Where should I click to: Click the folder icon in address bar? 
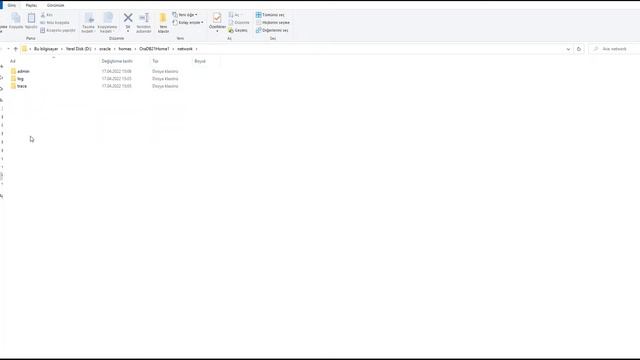pos(24,49)
